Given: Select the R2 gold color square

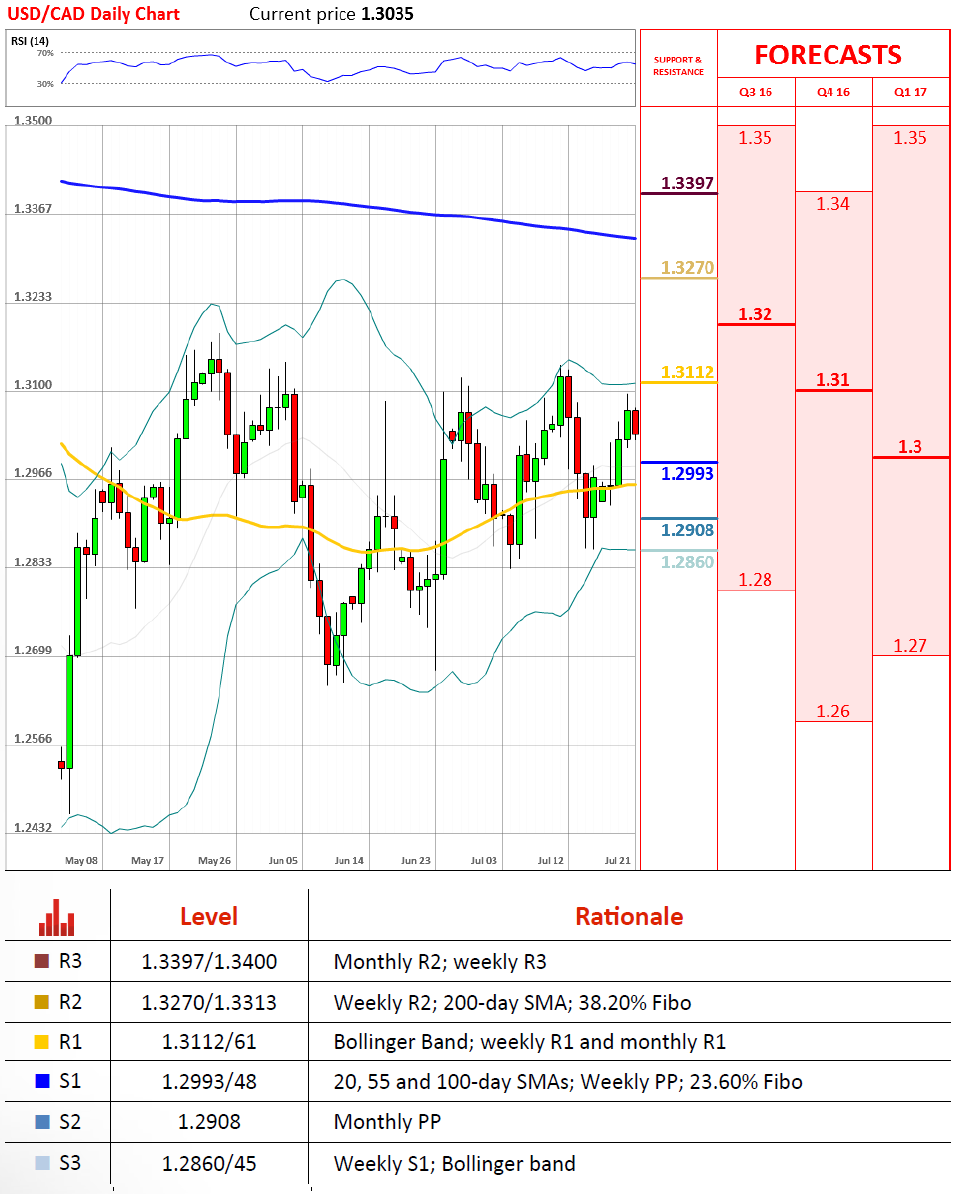Looking at the screenshot, I should tap(41, 1002).
